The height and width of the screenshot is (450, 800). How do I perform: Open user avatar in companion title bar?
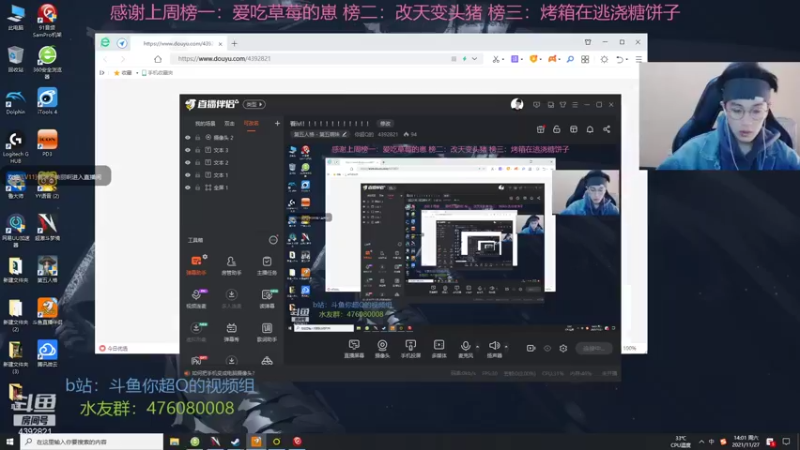tap(517, 105)
